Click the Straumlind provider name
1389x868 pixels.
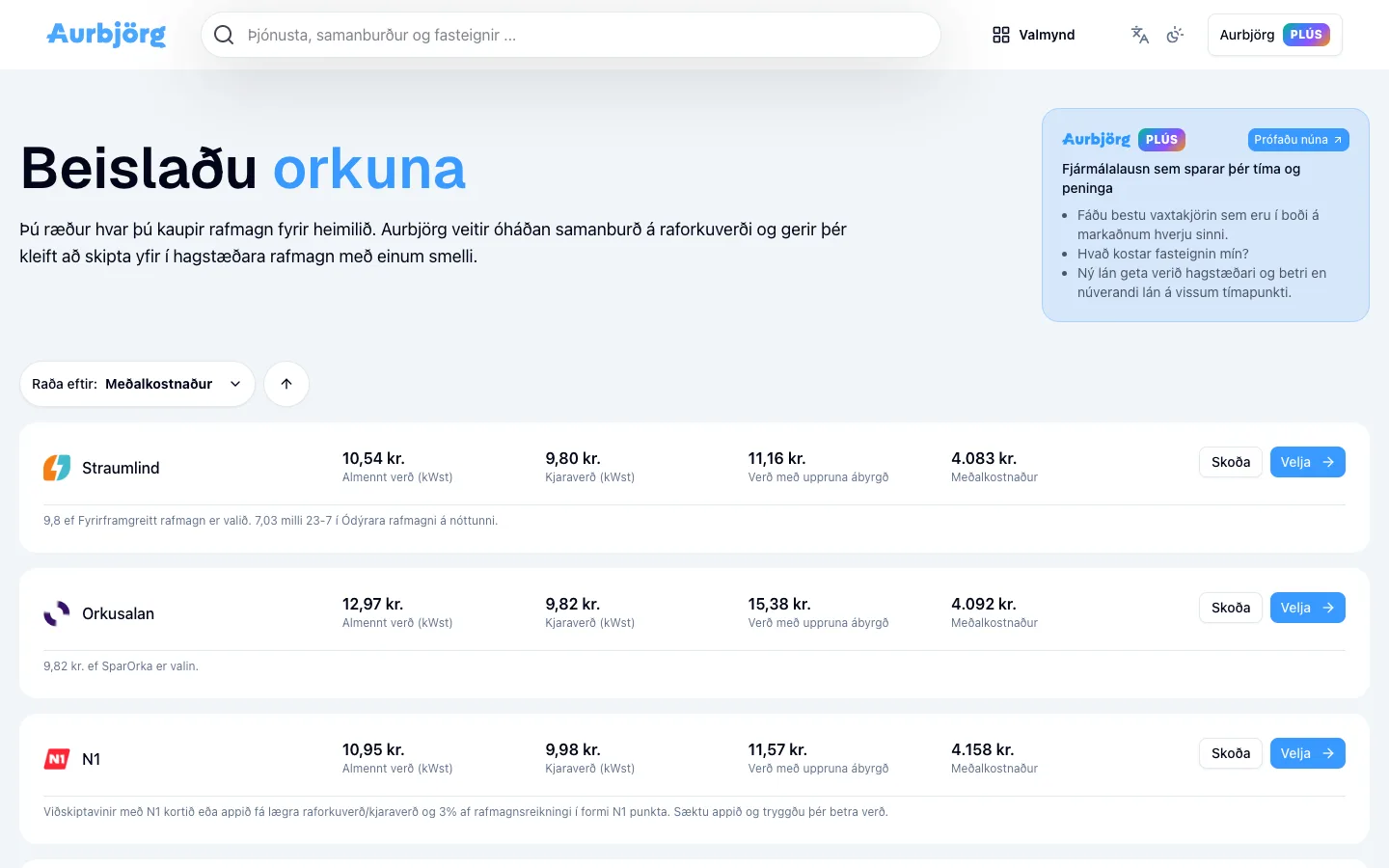point(121,468)
